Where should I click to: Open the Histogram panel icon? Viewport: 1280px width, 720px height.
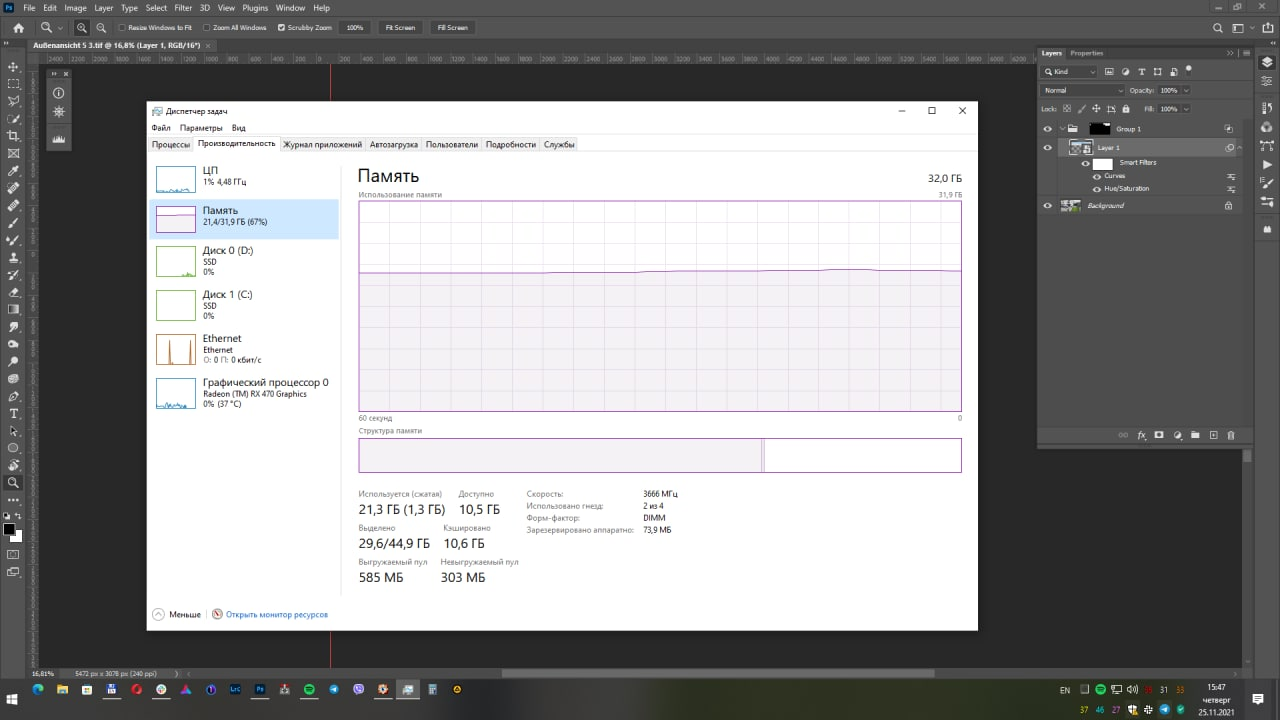[x=59, y=139]
